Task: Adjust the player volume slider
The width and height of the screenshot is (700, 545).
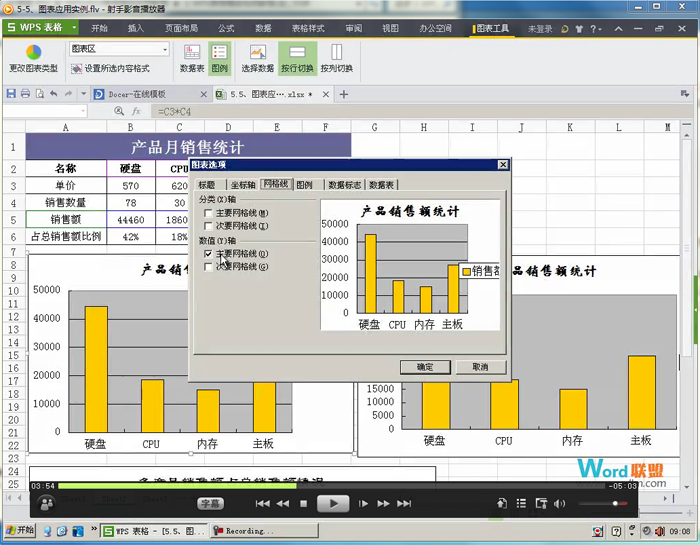Action: pyautogui.click(x=603, y=503)
